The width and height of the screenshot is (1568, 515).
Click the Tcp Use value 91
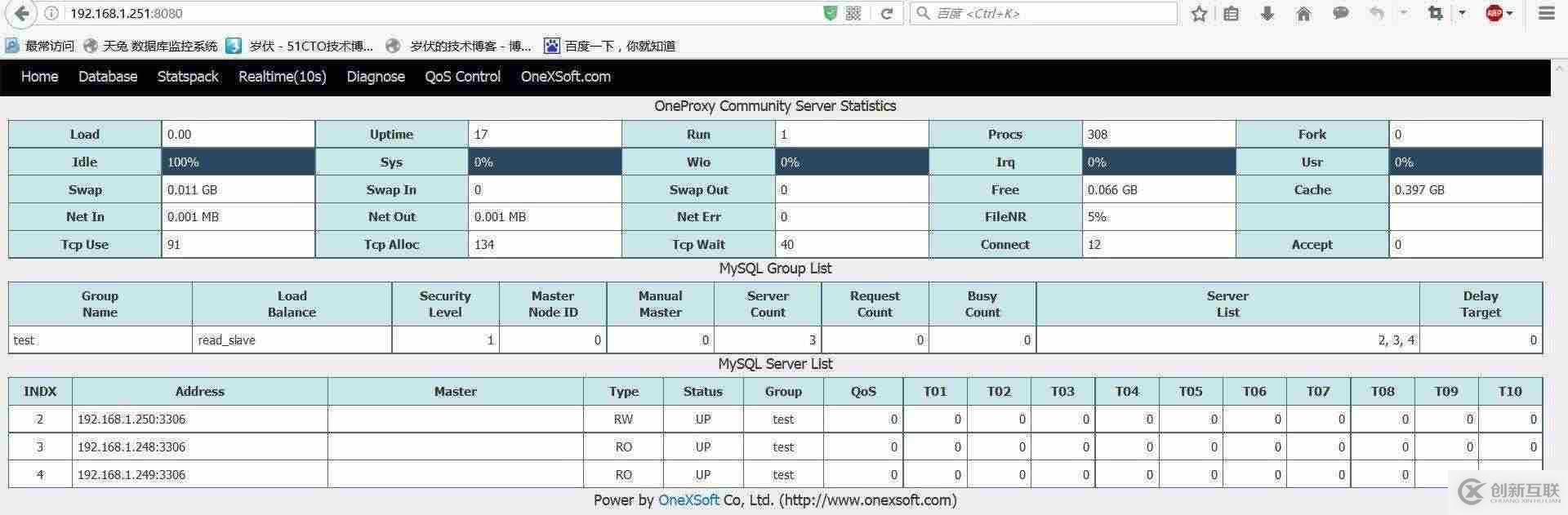point(238,245)
